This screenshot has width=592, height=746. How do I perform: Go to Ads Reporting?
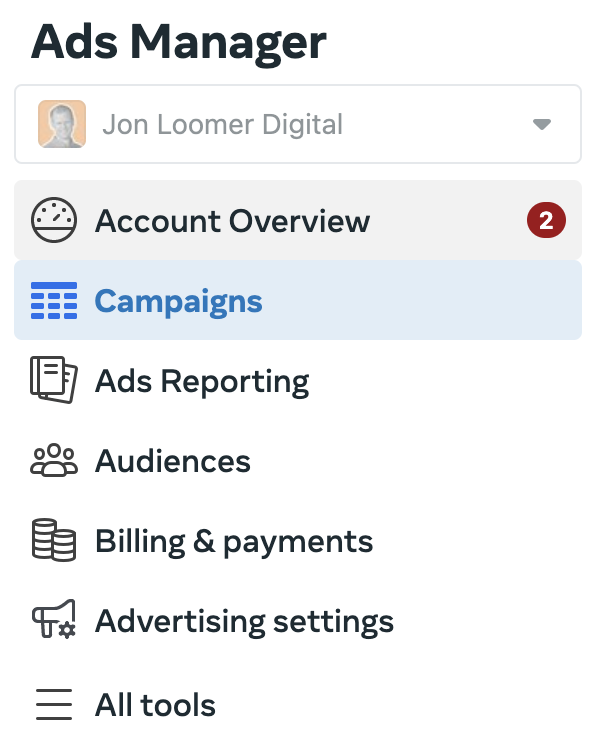point(298,381)
